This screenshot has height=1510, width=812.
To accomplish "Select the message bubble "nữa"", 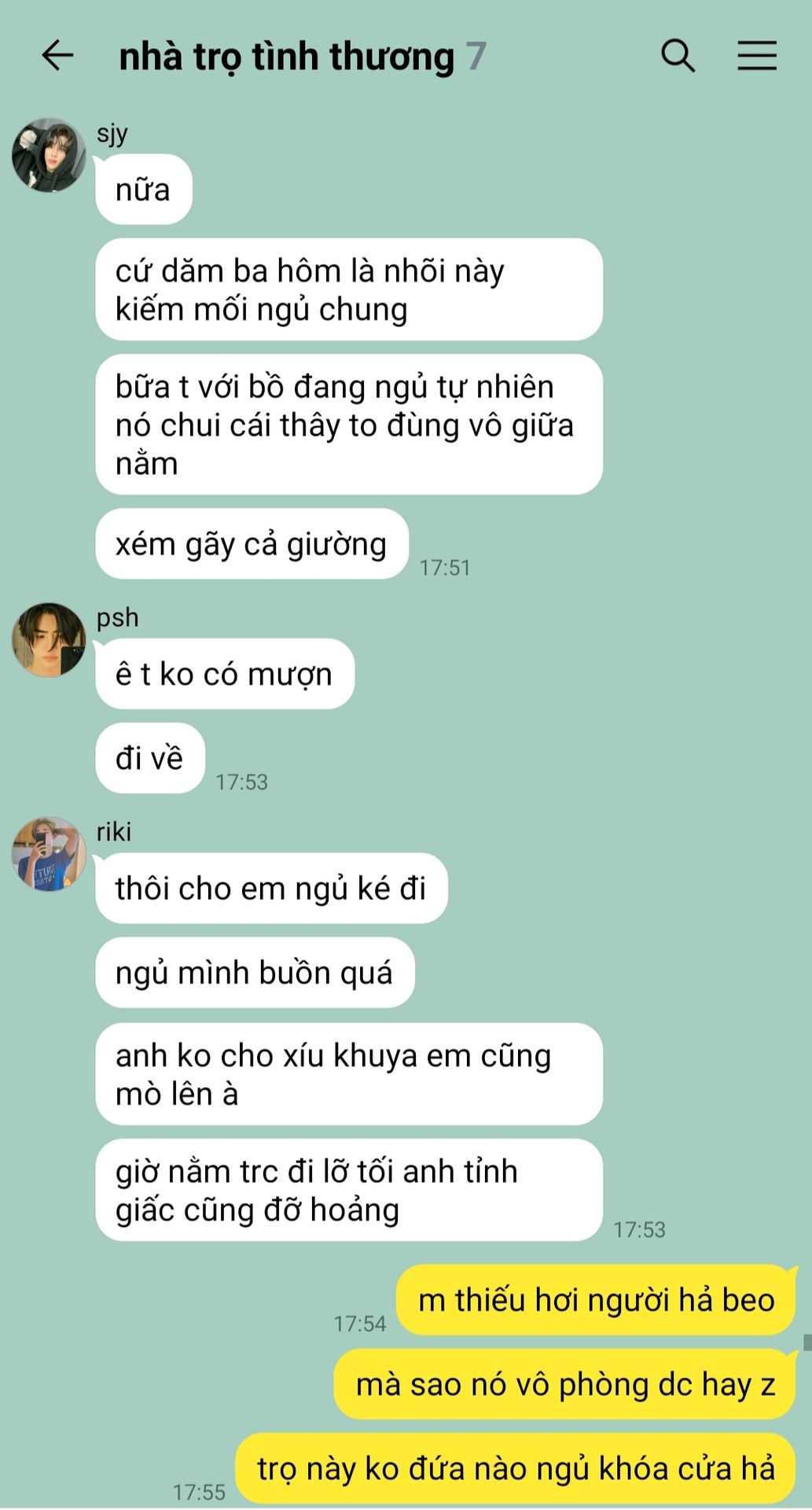I will pyautogui.click(x=144, y=190).
